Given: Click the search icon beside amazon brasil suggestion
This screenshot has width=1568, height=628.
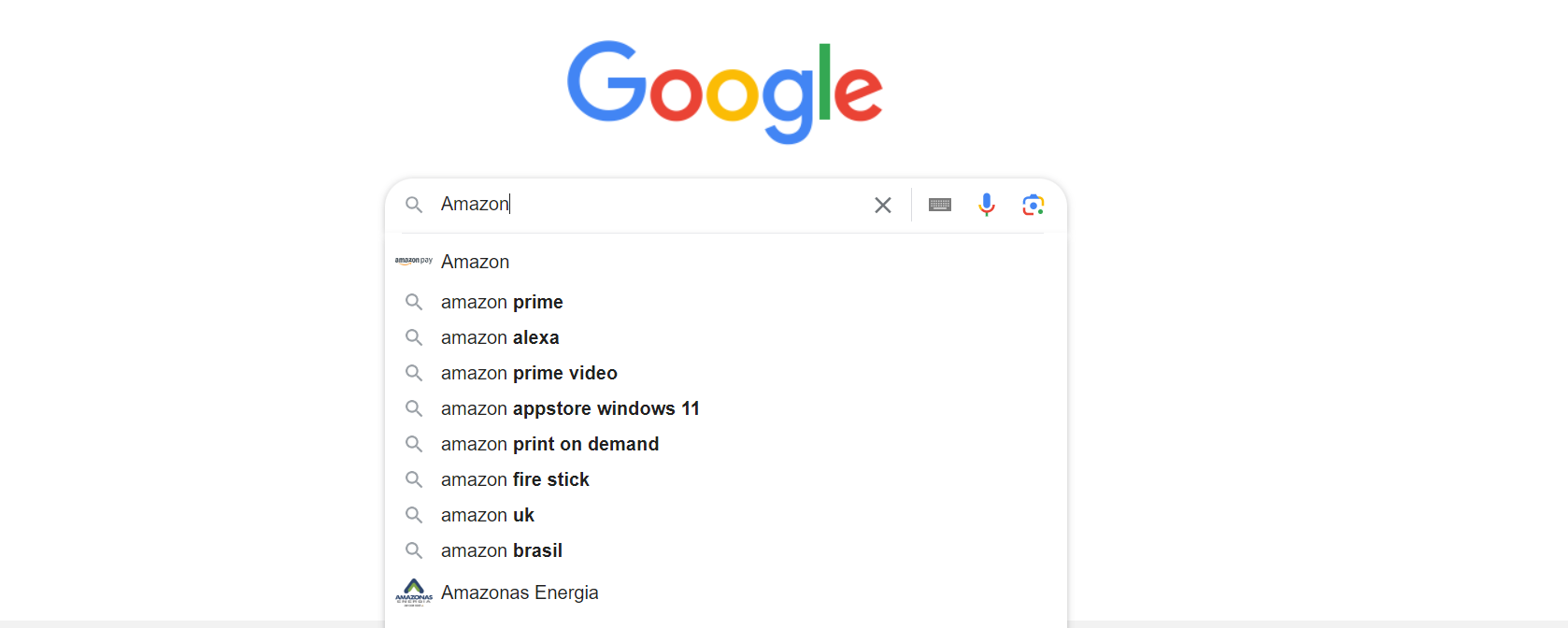Looking at the screenshot, I should click(414, 550).
